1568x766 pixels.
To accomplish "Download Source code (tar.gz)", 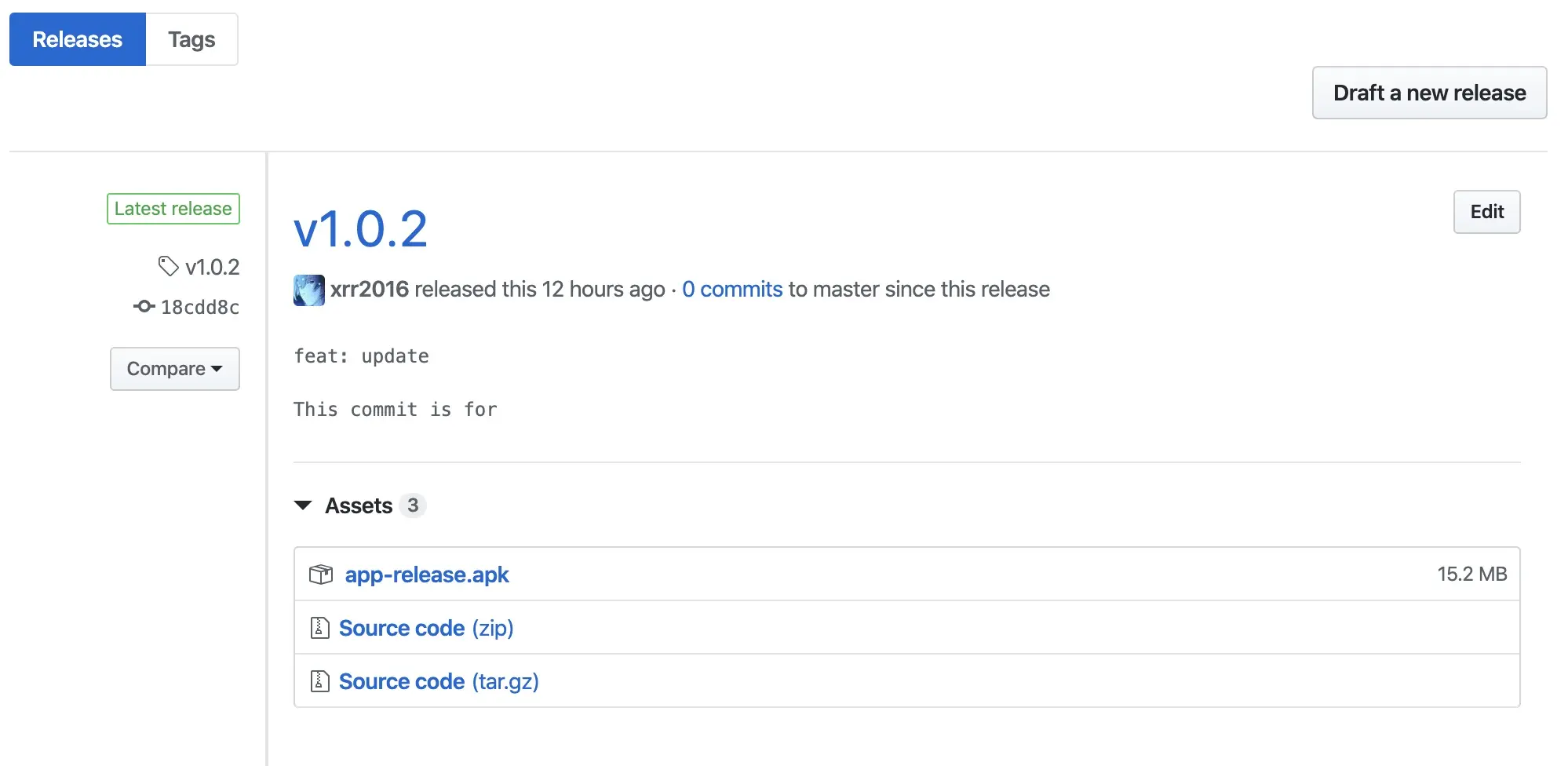I will pos(439,681).
